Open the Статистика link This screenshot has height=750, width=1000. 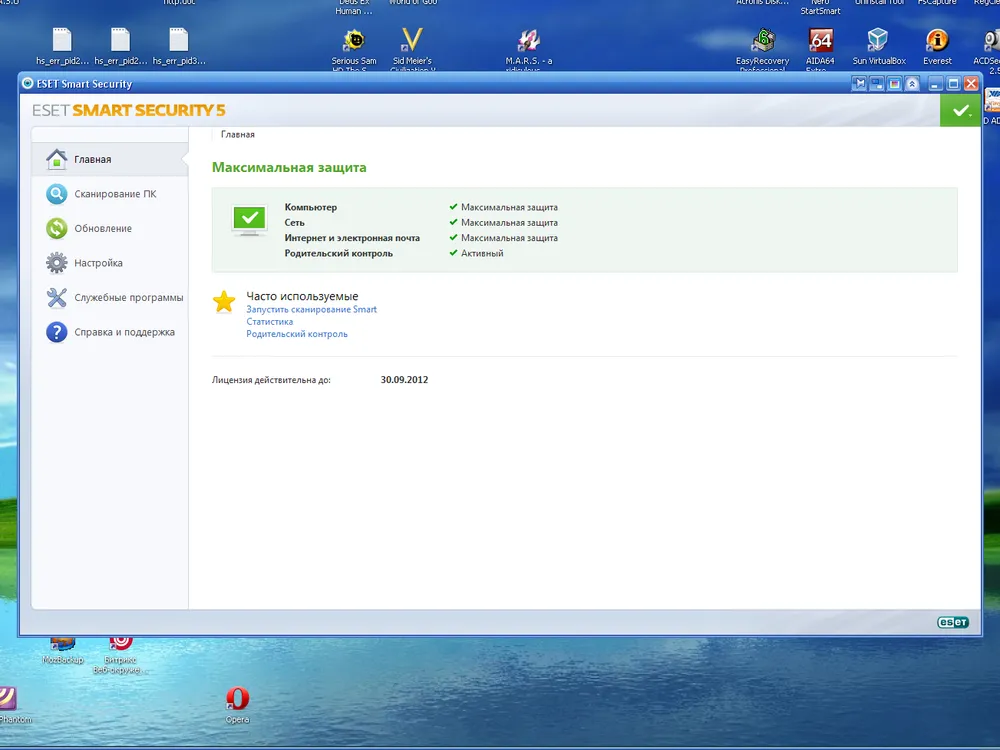[x=269, y=322]
